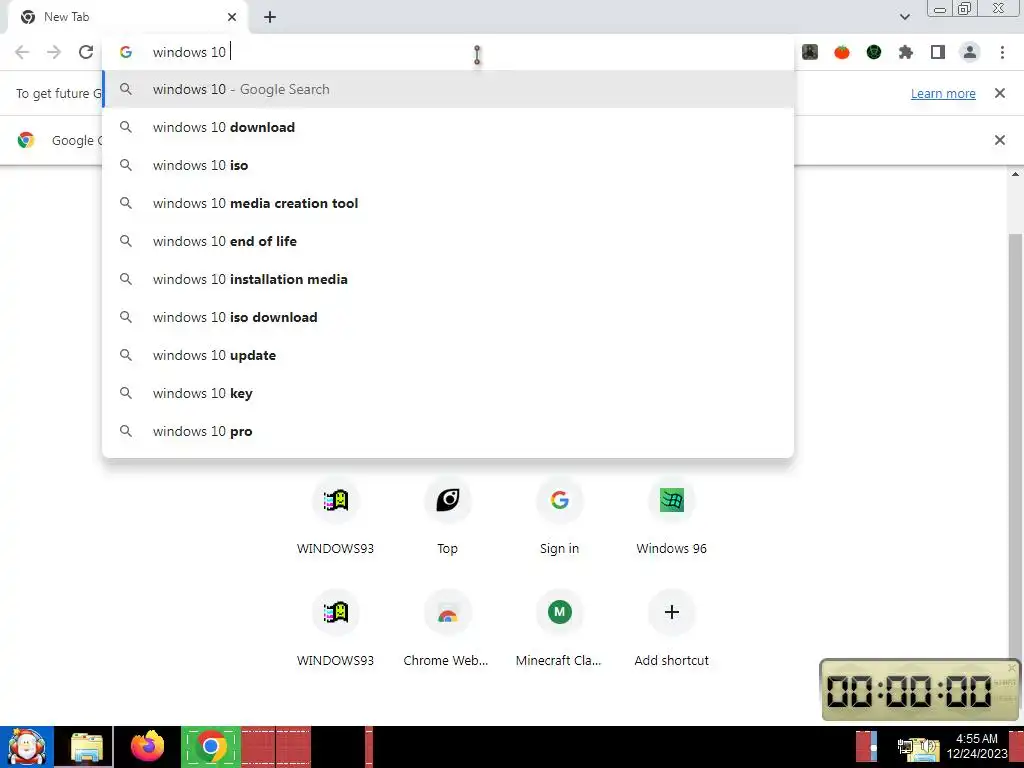This screenshot has height=768, width=1024.
Task: Reload the page with the refresh icon
Action: 86,52
